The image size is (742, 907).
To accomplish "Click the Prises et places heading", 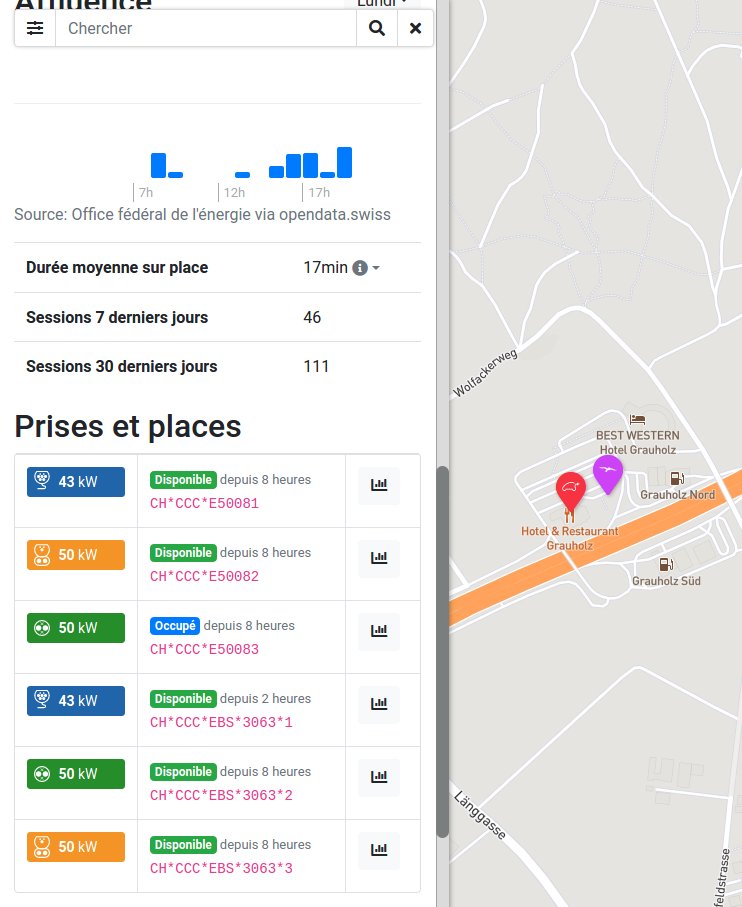I will (128, 427).
